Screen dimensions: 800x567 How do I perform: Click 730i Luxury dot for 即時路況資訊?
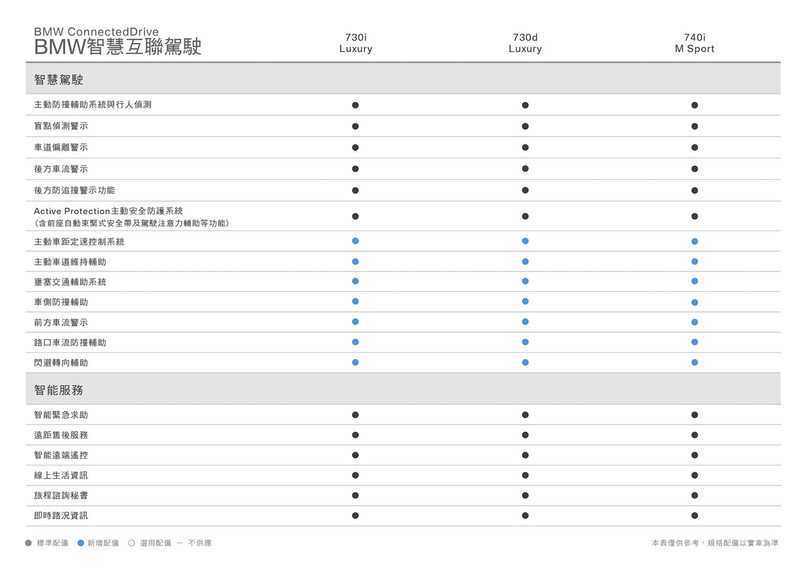coord(355,515)
